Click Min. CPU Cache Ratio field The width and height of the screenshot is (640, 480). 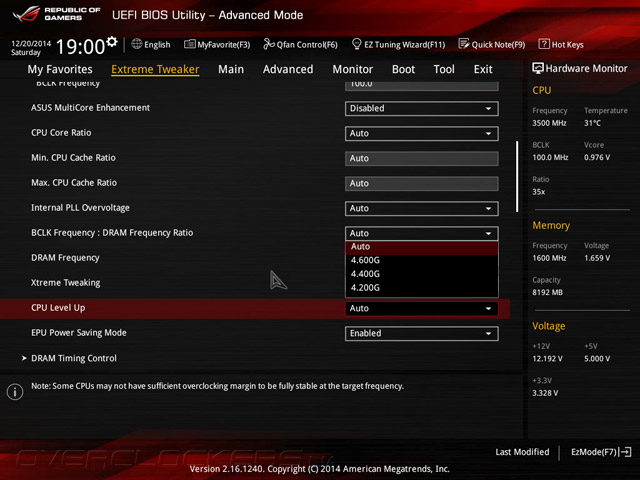(x=421, y=158)
